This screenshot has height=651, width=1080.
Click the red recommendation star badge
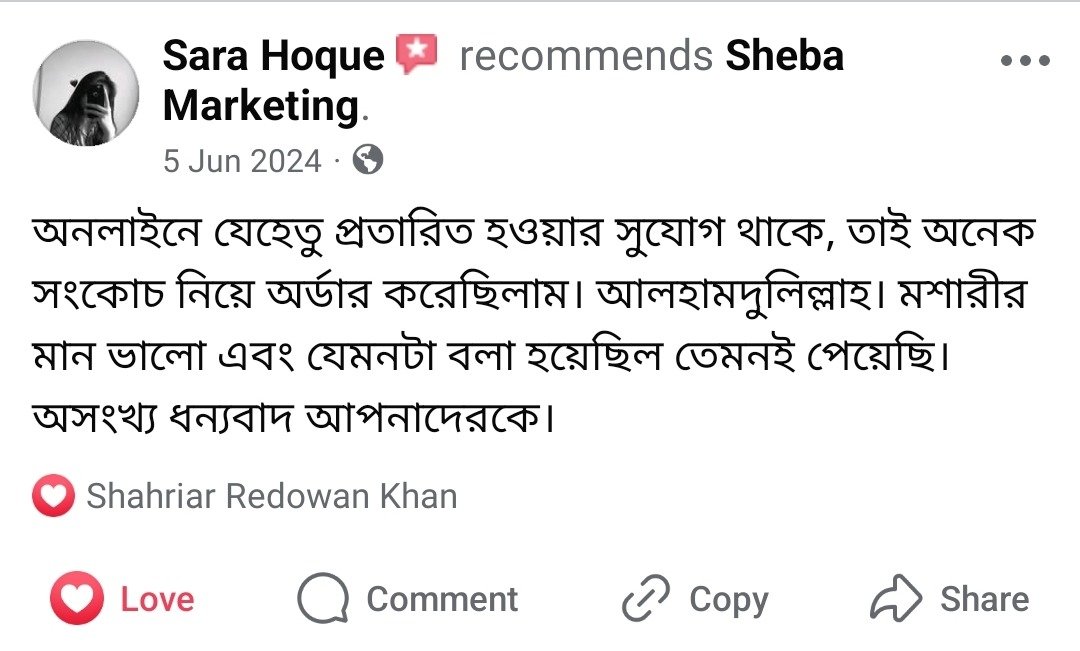pyautogui.click(x=417, y=55)
